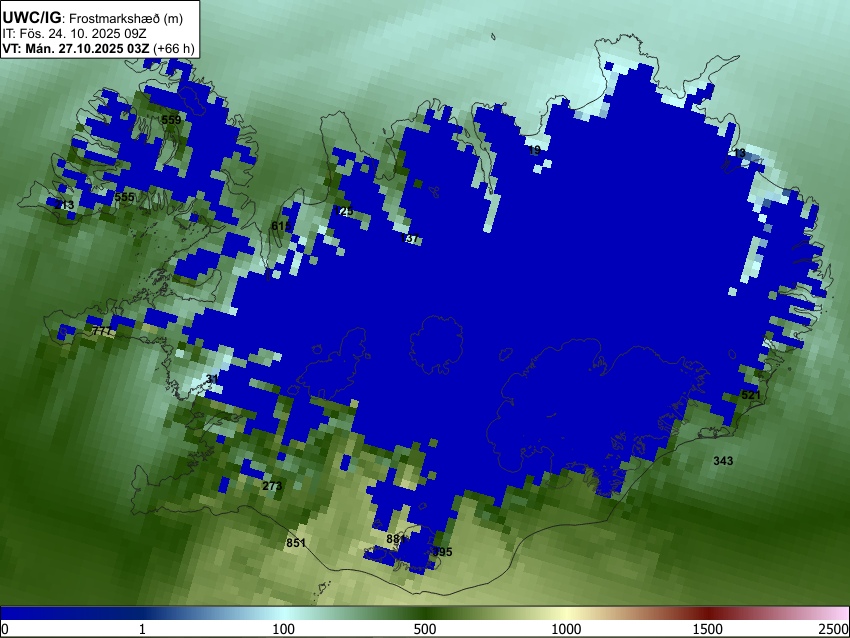Screen dimensions: 850x638
Task: Click the legend tick label 1500
Action: click(x=708, y=629)
